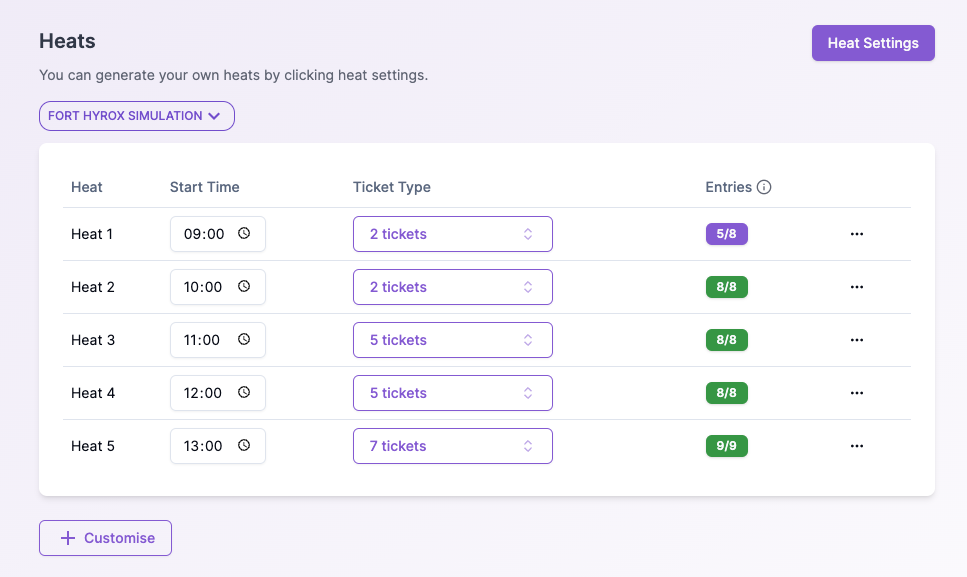Image resolution: width=967 pixels, height=577 pixels.
Task: Click the clock icon in Heat 4 start time
Action: [x=244, y=393]
